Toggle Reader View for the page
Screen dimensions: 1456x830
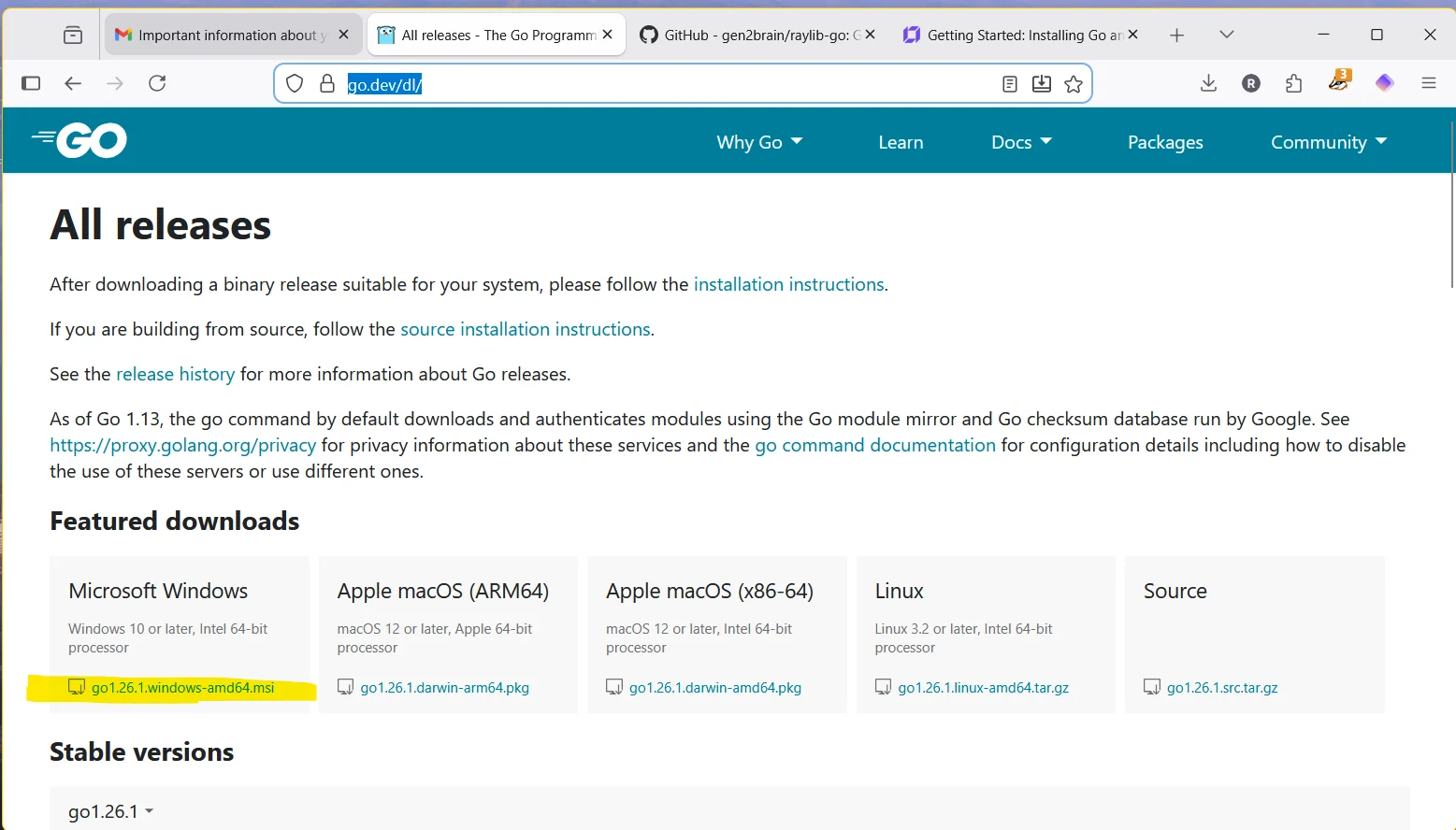point(1009,83)
